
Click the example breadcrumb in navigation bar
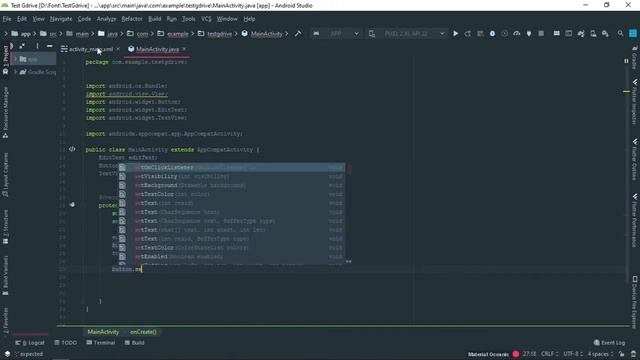pos(173,33)
